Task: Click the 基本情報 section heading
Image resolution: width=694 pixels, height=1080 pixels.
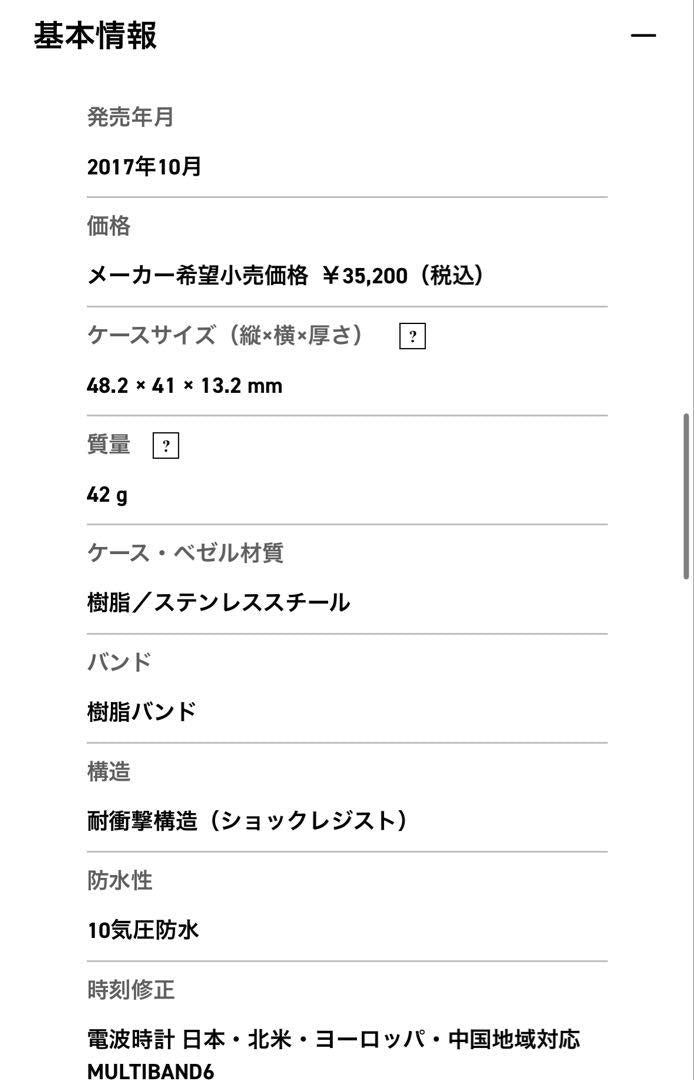Action: [x=96, y=36]
